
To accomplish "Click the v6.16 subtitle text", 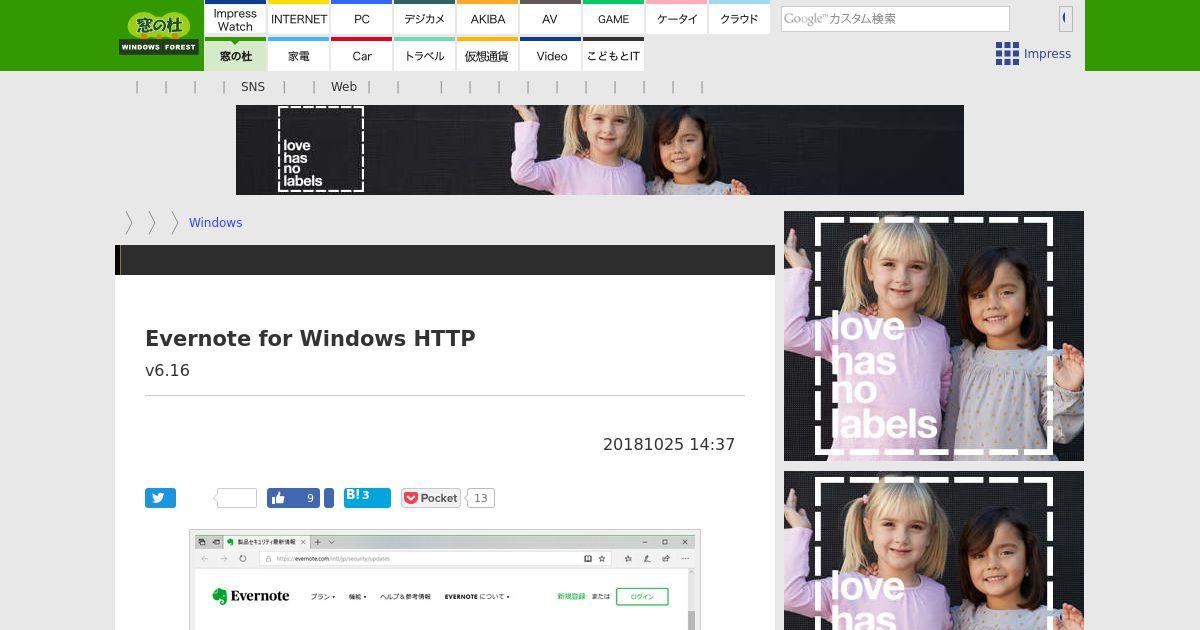I will point(167,370).
